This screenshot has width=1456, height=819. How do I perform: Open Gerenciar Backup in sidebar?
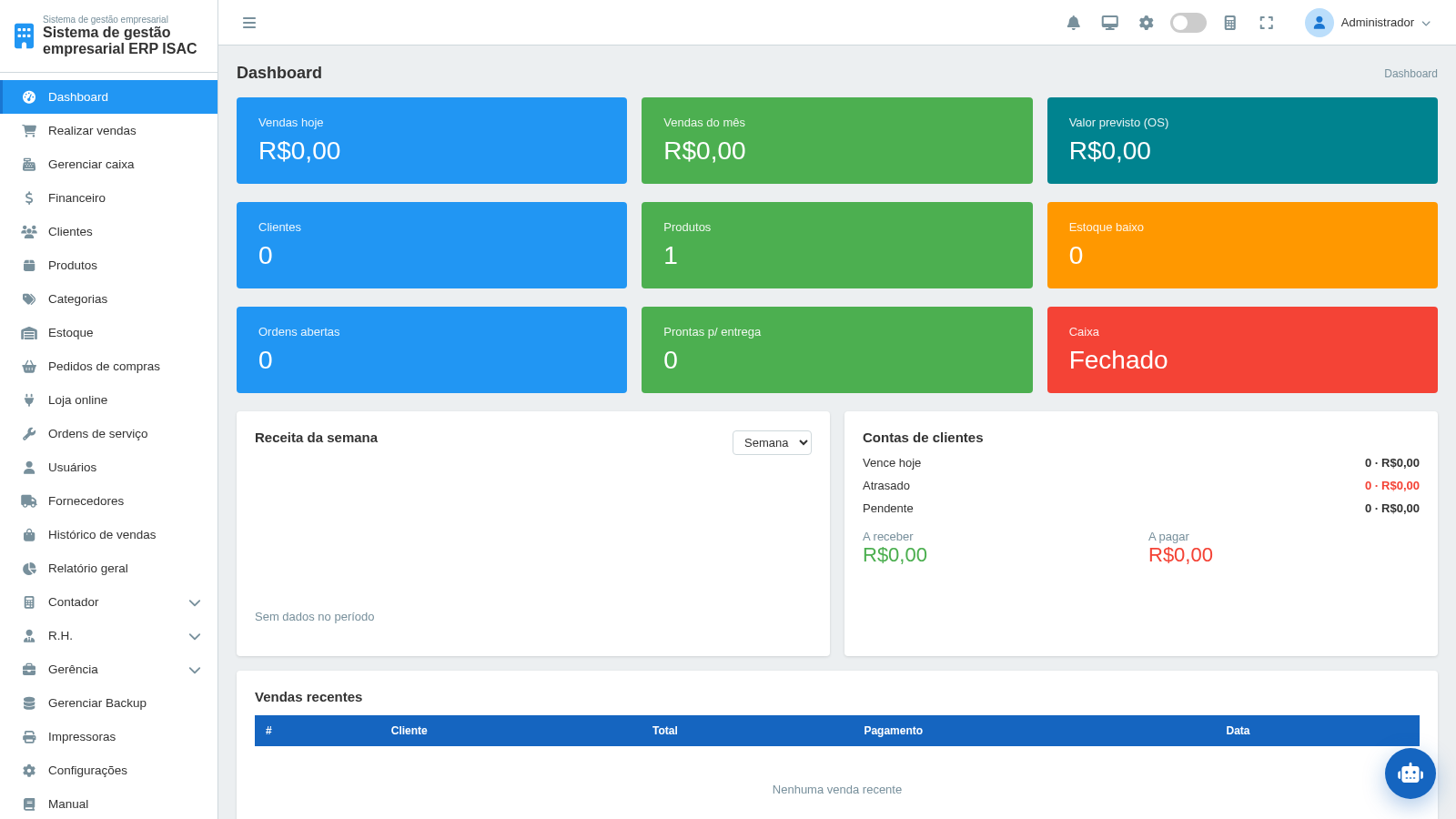coord(109,703)
